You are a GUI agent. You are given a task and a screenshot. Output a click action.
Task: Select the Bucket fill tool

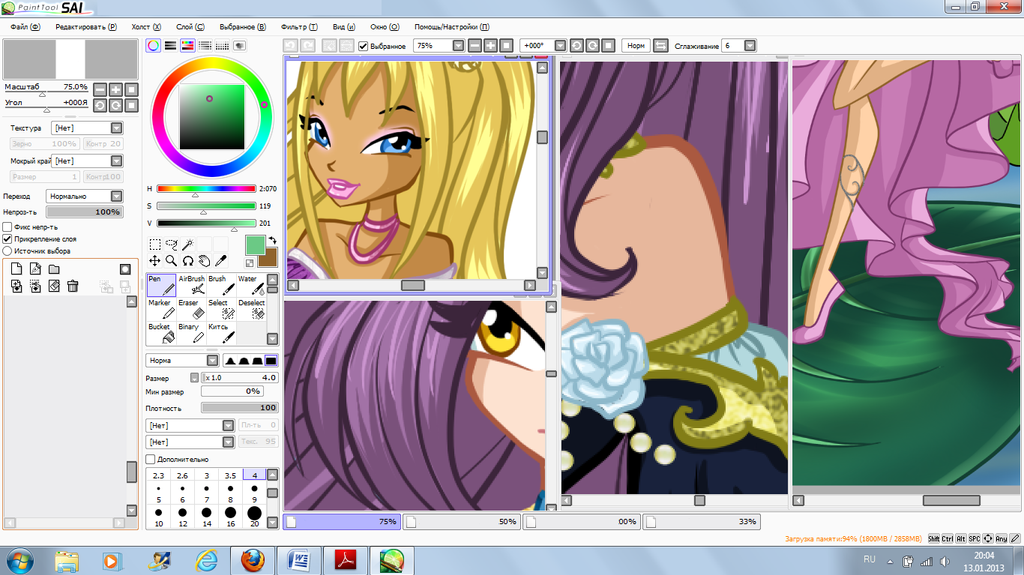[161, 333]
